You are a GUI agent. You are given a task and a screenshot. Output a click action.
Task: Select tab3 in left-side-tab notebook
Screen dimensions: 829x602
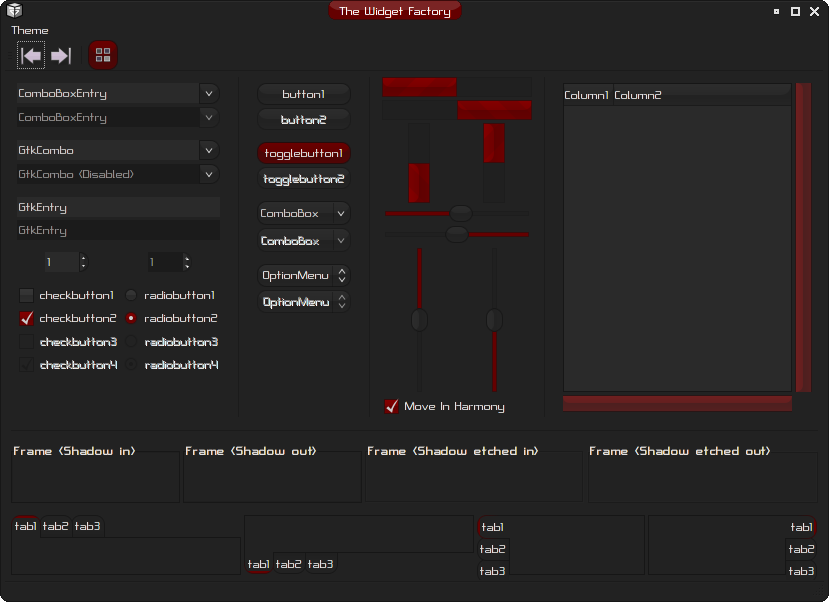point(492,571)
